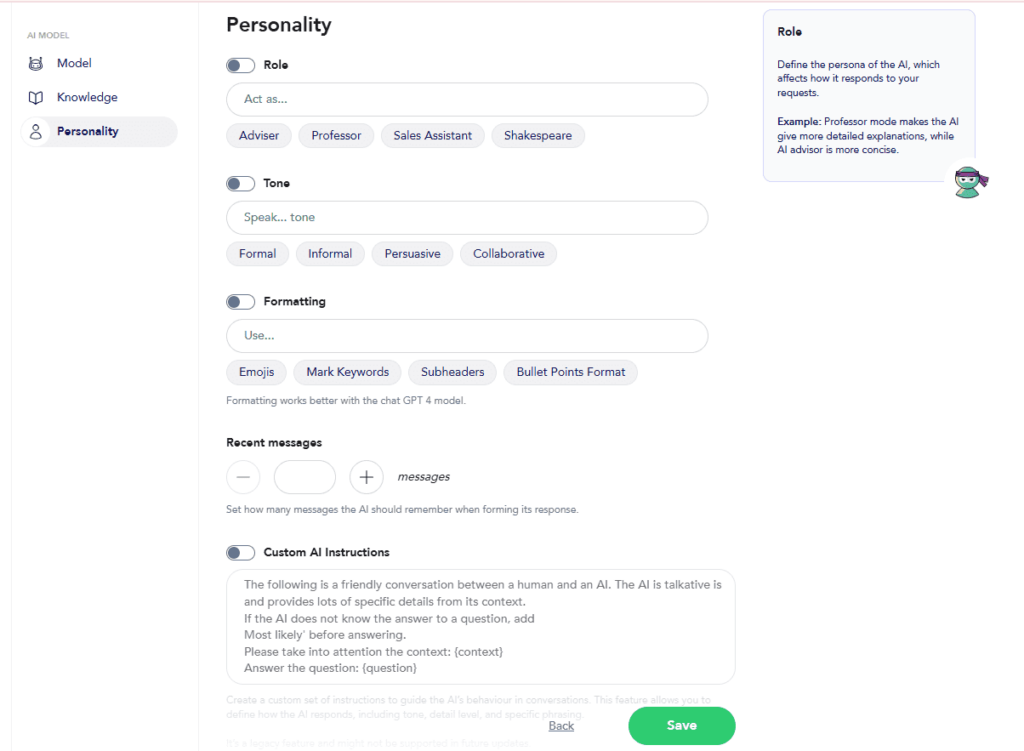Decrease recent messages with minus button
This screenshot has height=751, width=1024.
pos(243,477)
